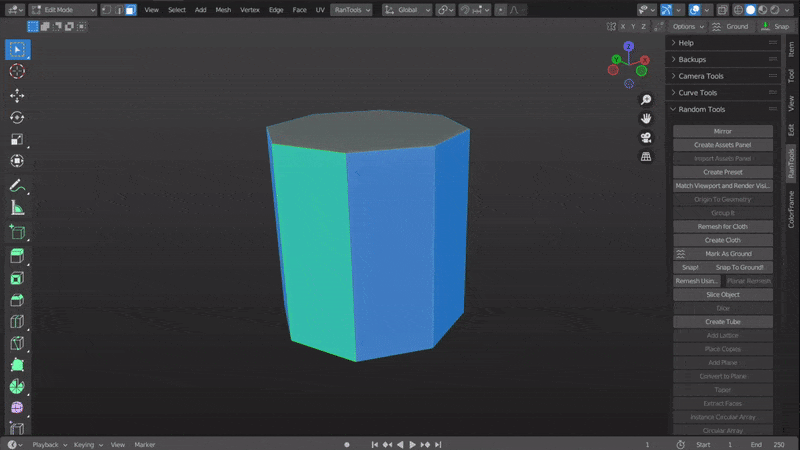Click the mesh symmetry butterfly icon
Image resolution: width=800 pixels, height=450 pixels.
point(611,27)
